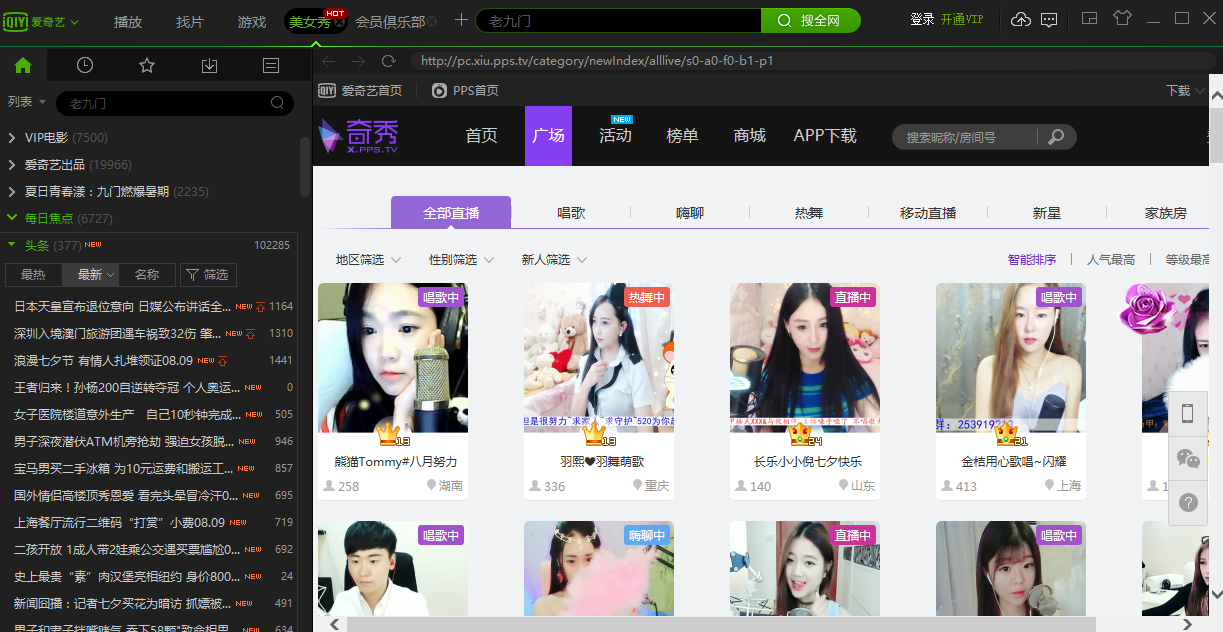
Task: Open the mobile phone floating icon
Action: [x=1188, y=413]
